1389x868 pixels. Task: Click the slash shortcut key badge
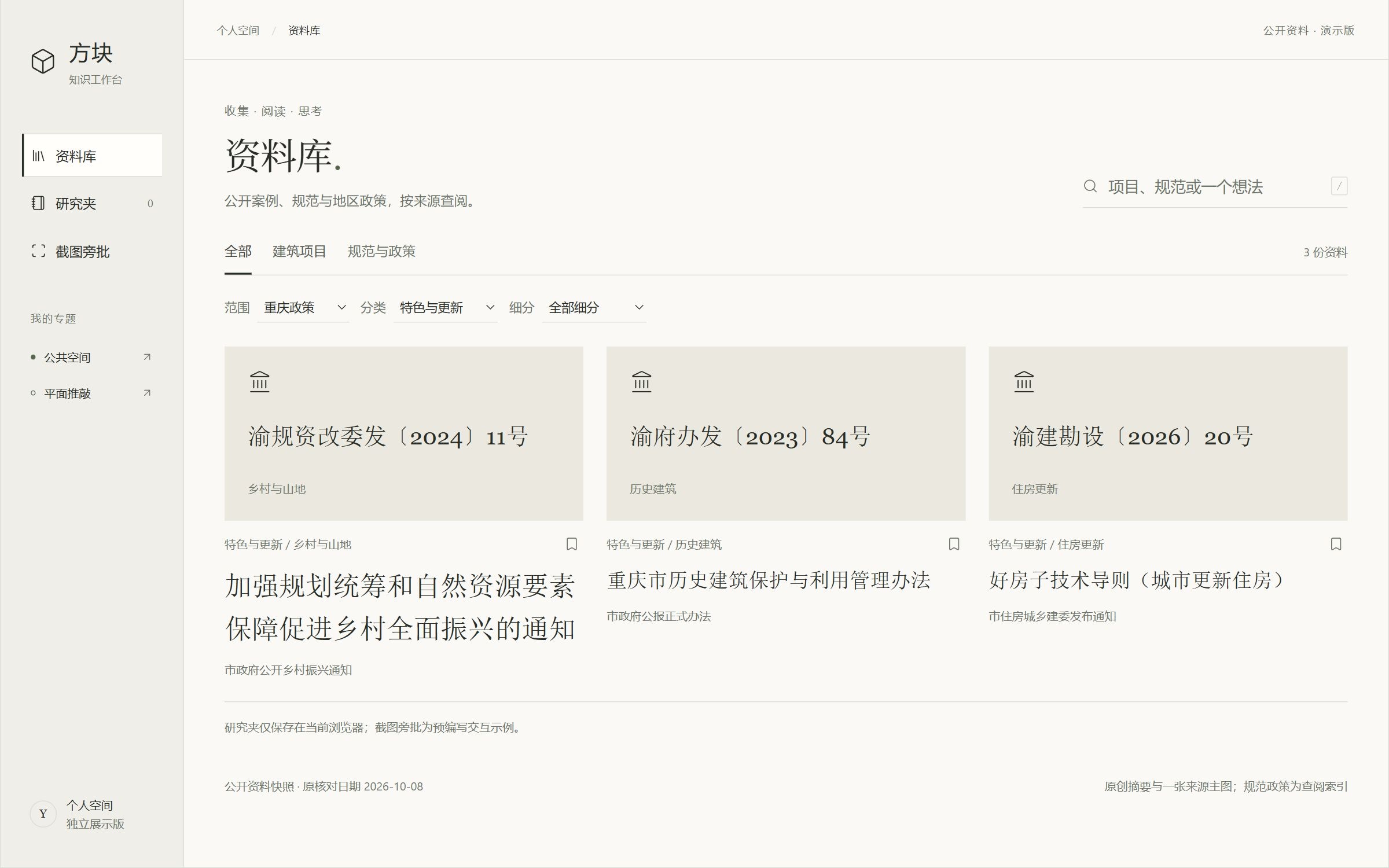1339,186
